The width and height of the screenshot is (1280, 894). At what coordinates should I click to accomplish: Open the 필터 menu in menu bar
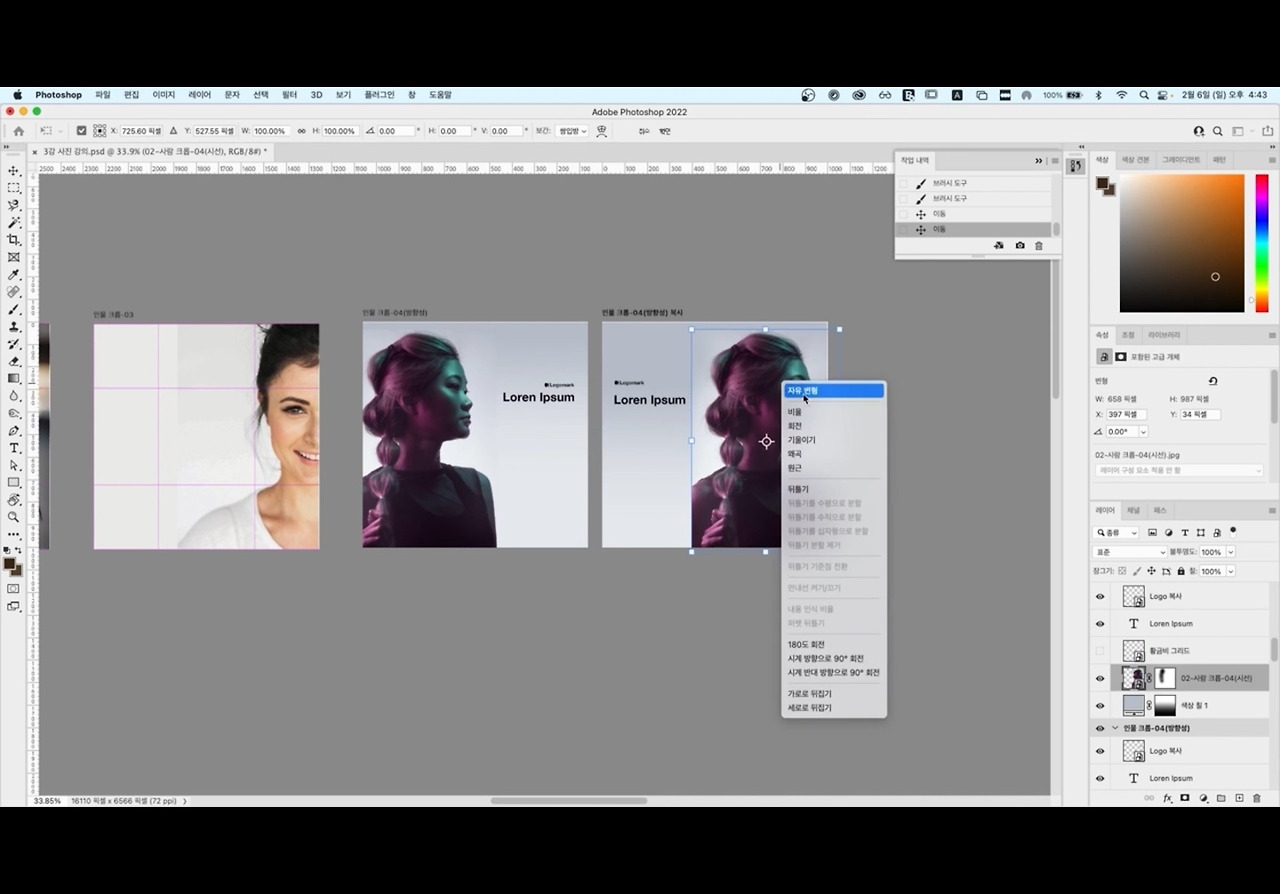click(x=289, y=95)
